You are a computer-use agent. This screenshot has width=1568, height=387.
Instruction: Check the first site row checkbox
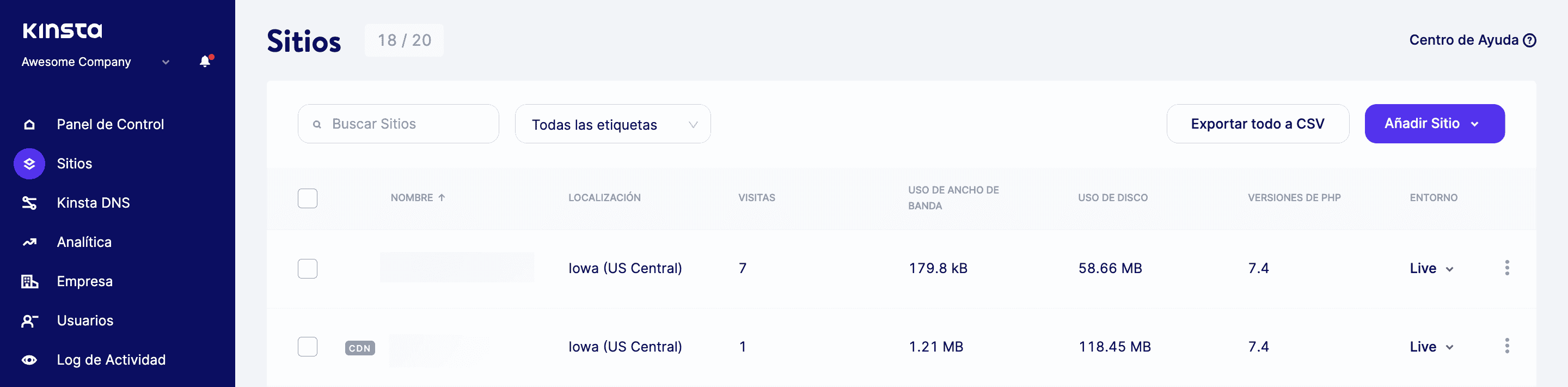pyautogui.click(x=308, y=269)
